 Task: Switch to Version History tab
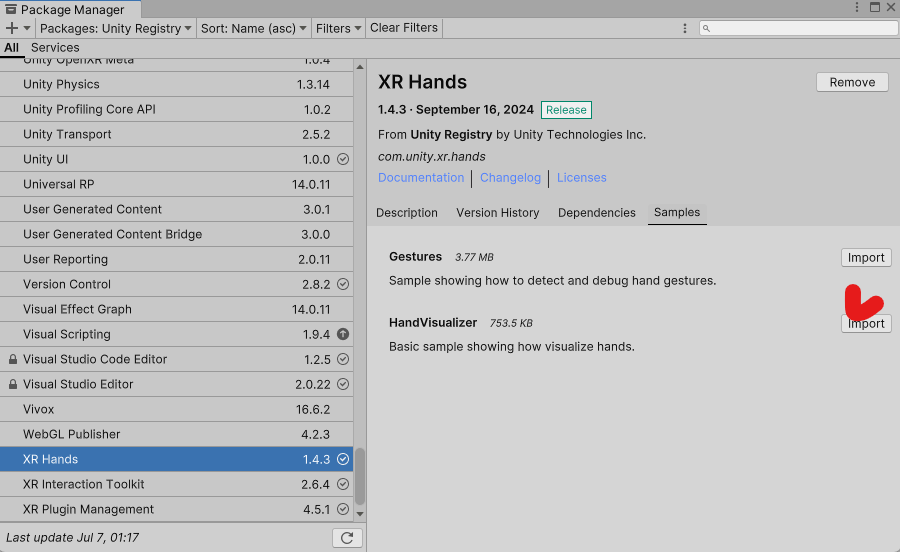(x=498, y=213)
